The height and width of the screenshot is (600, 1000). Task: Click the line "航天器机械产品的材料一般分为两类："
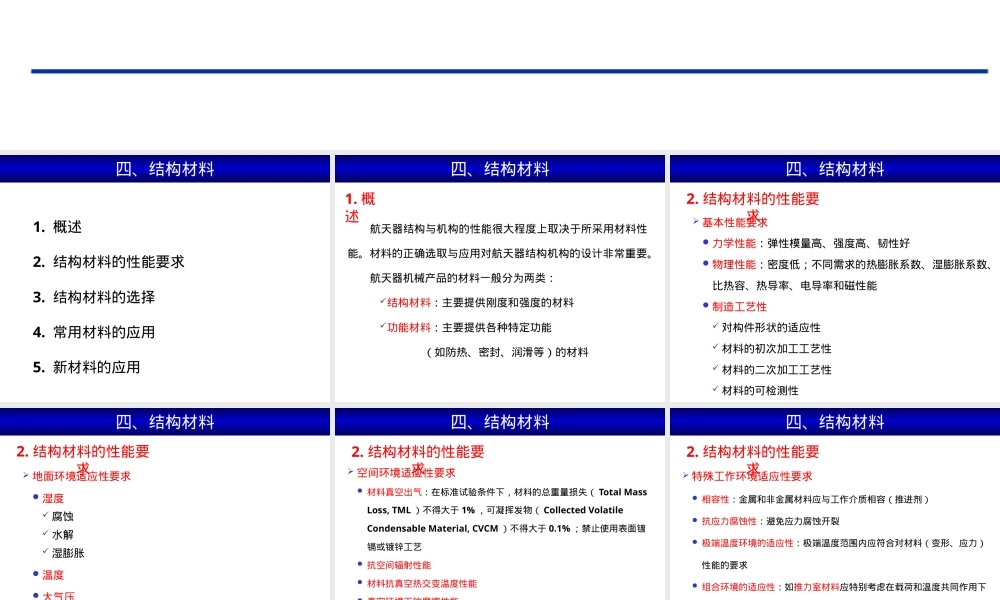click(x=462, y=278)
